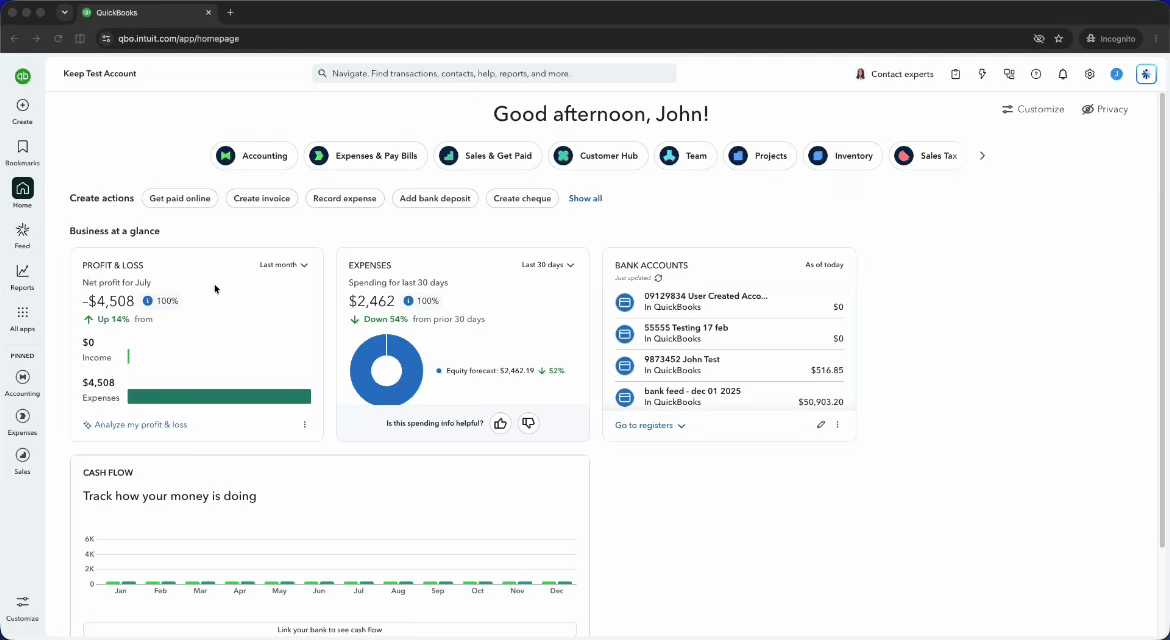Open the Last 30 days period dropdown

[548, 265]
